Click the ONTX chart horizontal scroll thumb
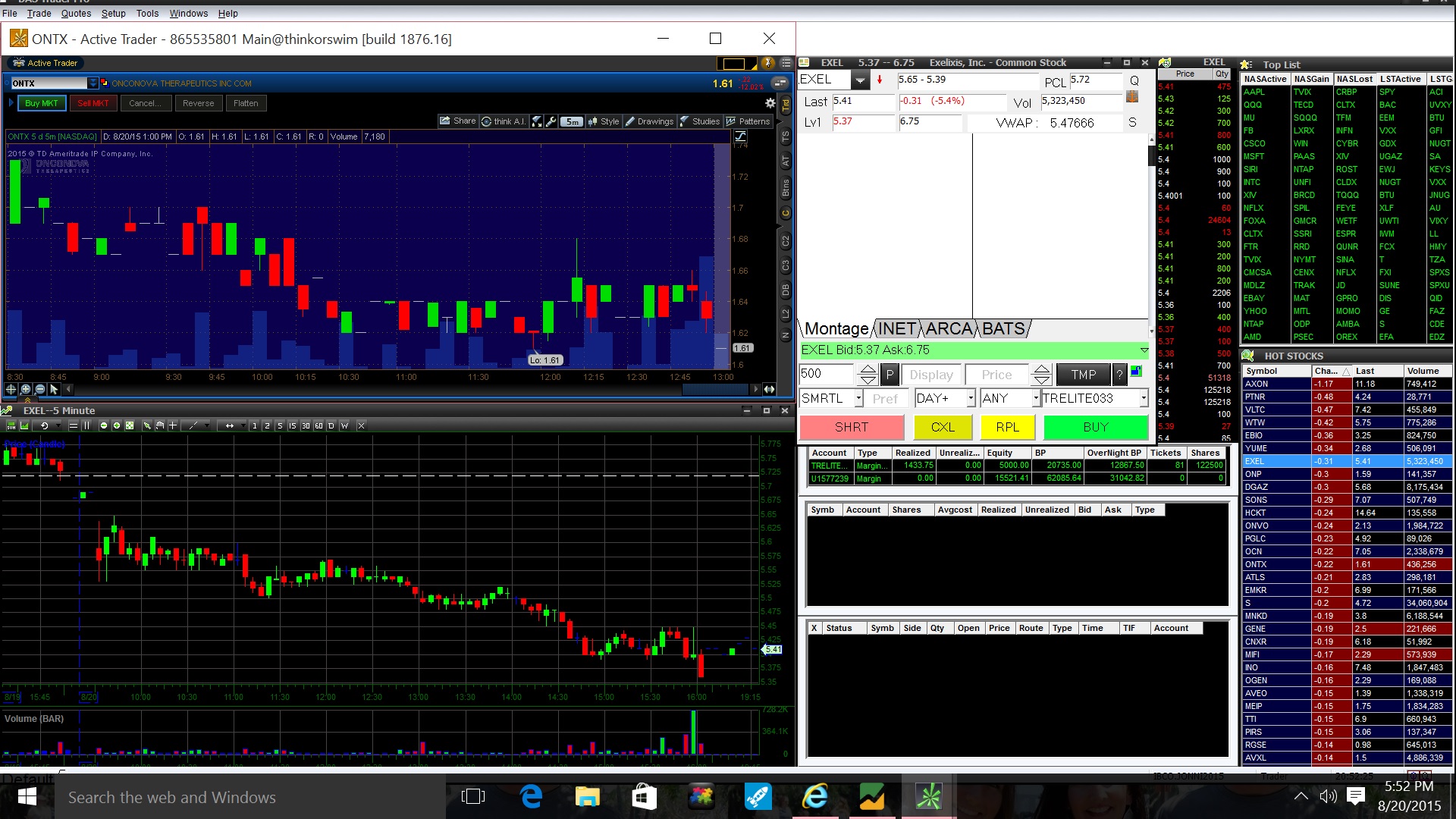 click(x=714, y=389)
